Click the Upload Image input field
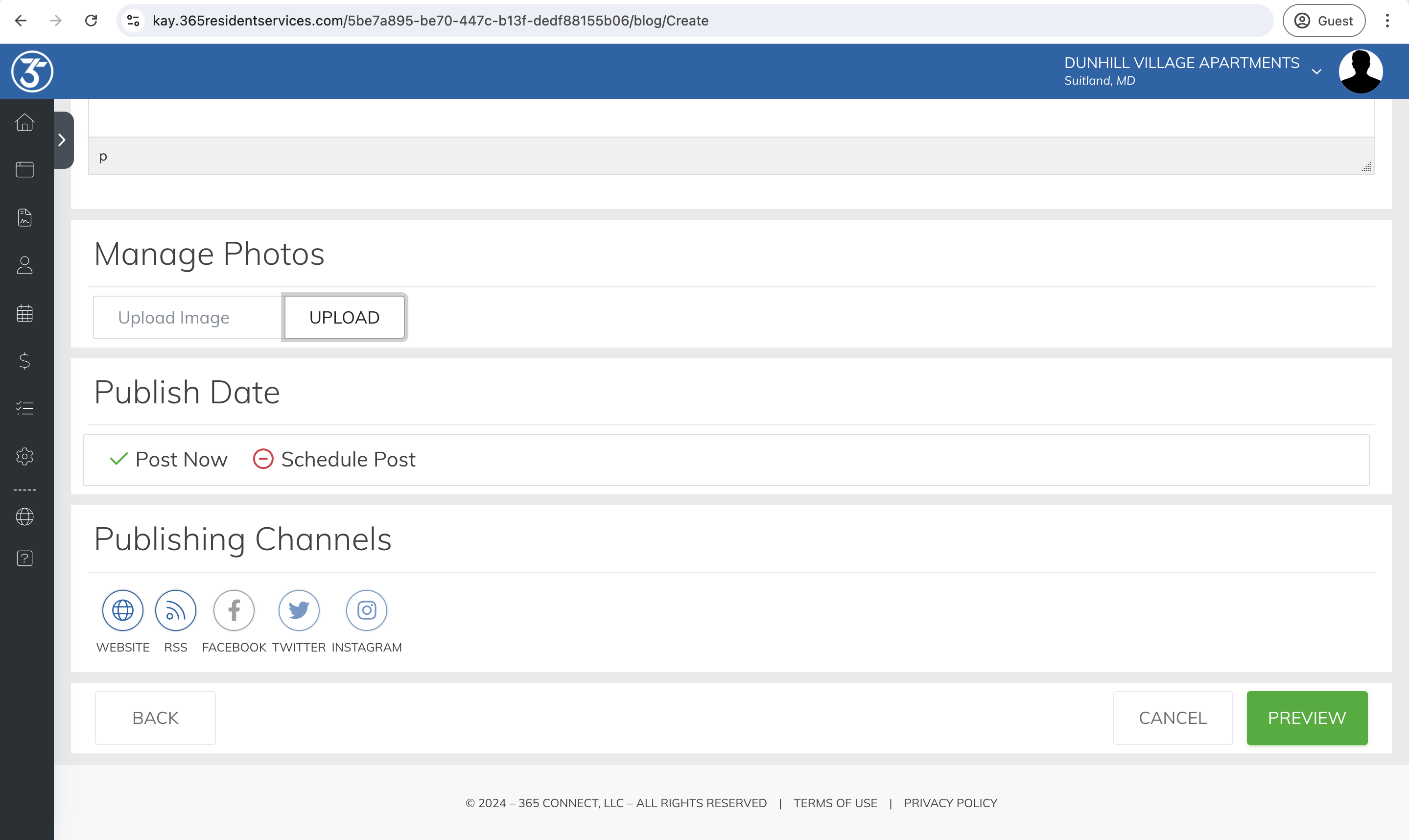Screen dimensions: 1409x840 click(188, 318)
